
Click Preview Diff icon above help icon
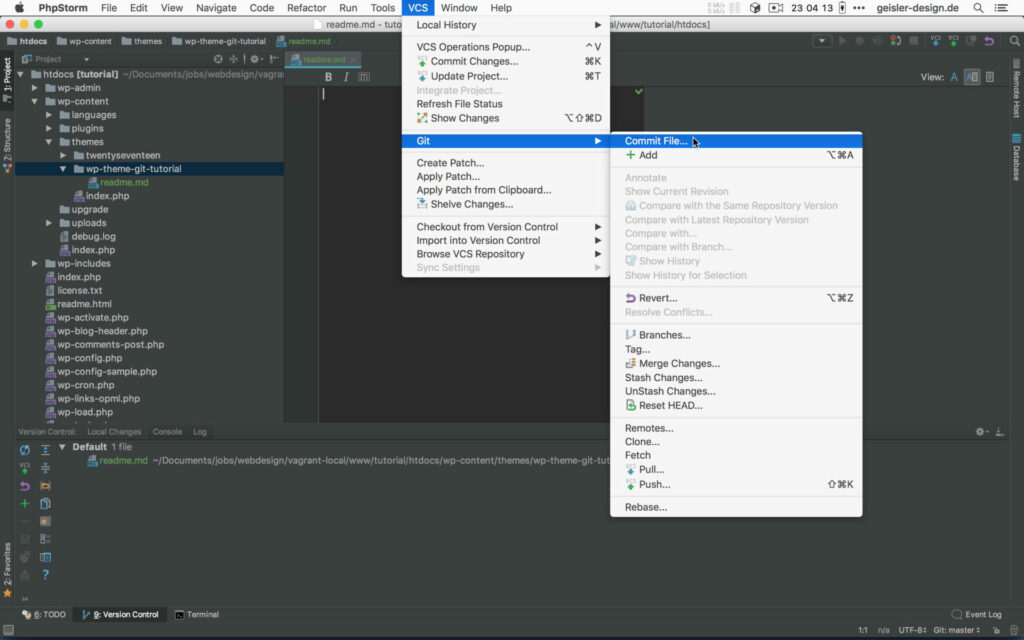click(x=45, y=557)
